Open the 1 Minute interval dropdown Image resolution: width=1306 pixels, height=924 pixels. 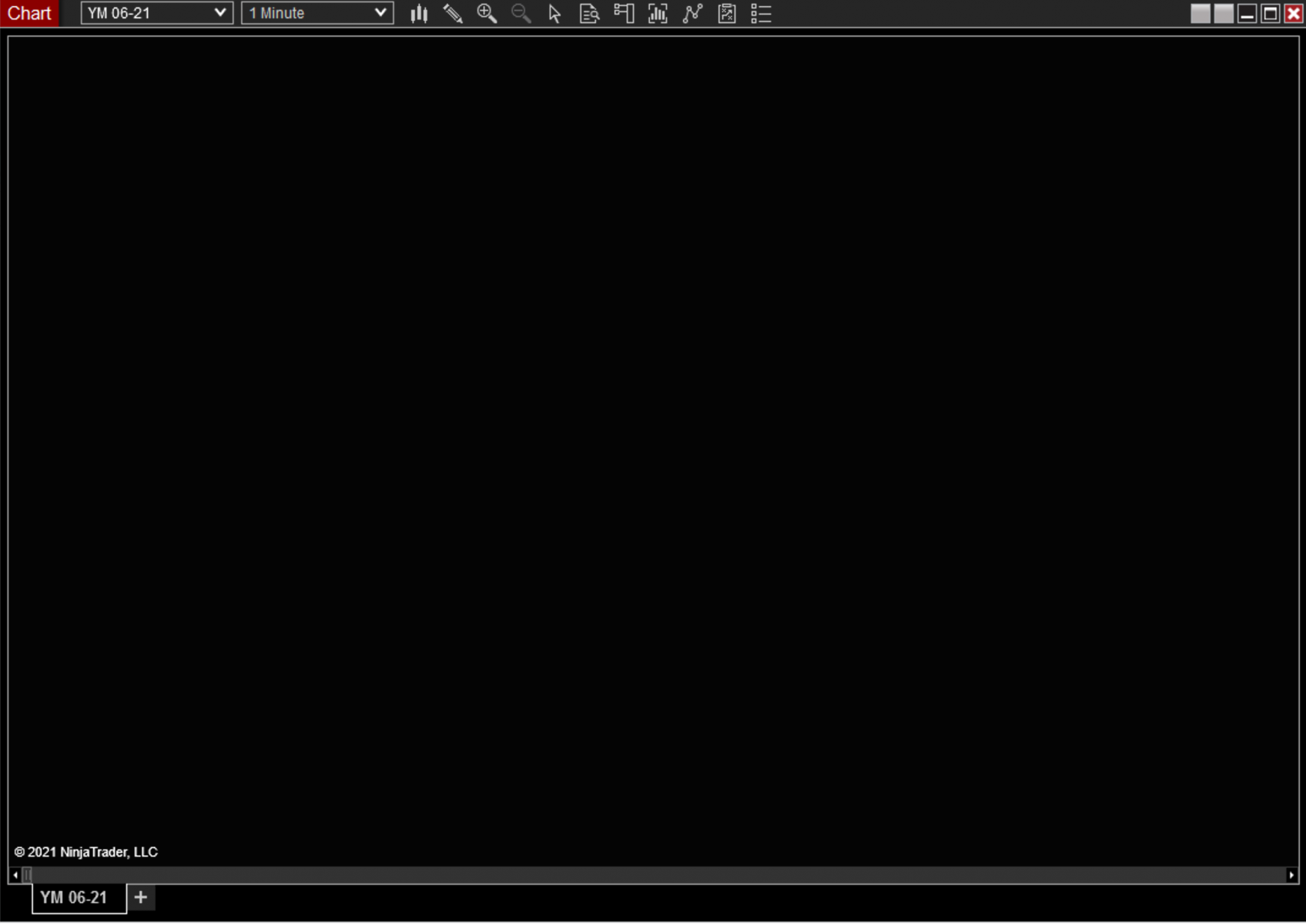(x=316, y=12)
